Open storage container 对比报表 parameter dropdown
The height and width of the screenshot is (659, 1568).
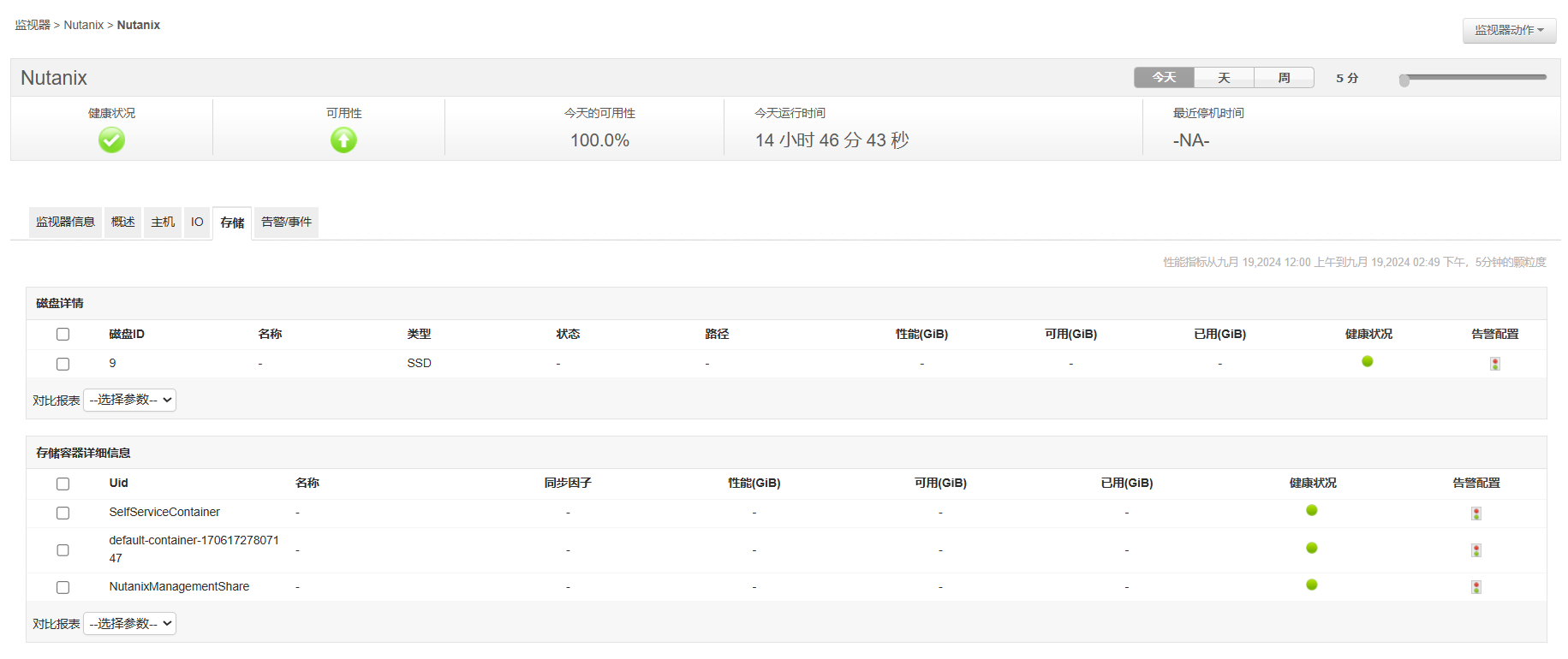click(x=129, y=624)
